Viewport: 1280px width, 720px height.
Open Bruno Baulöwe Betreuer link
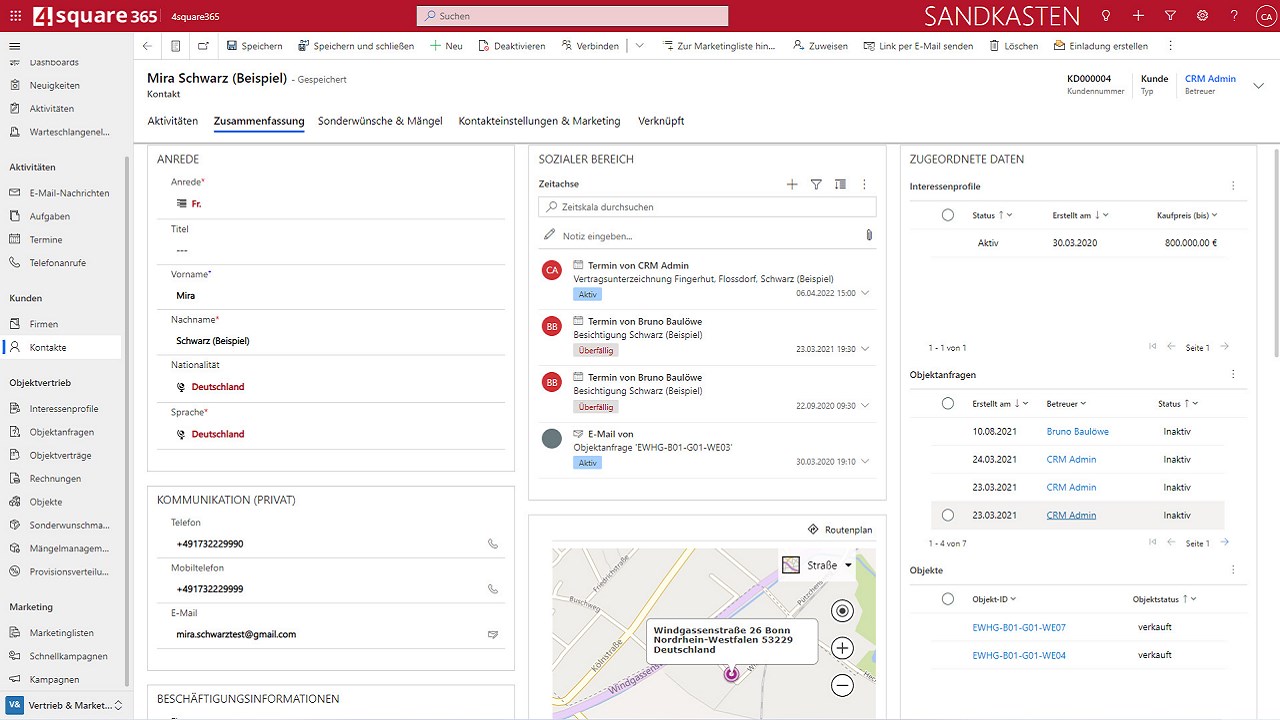pos(1077,431)
